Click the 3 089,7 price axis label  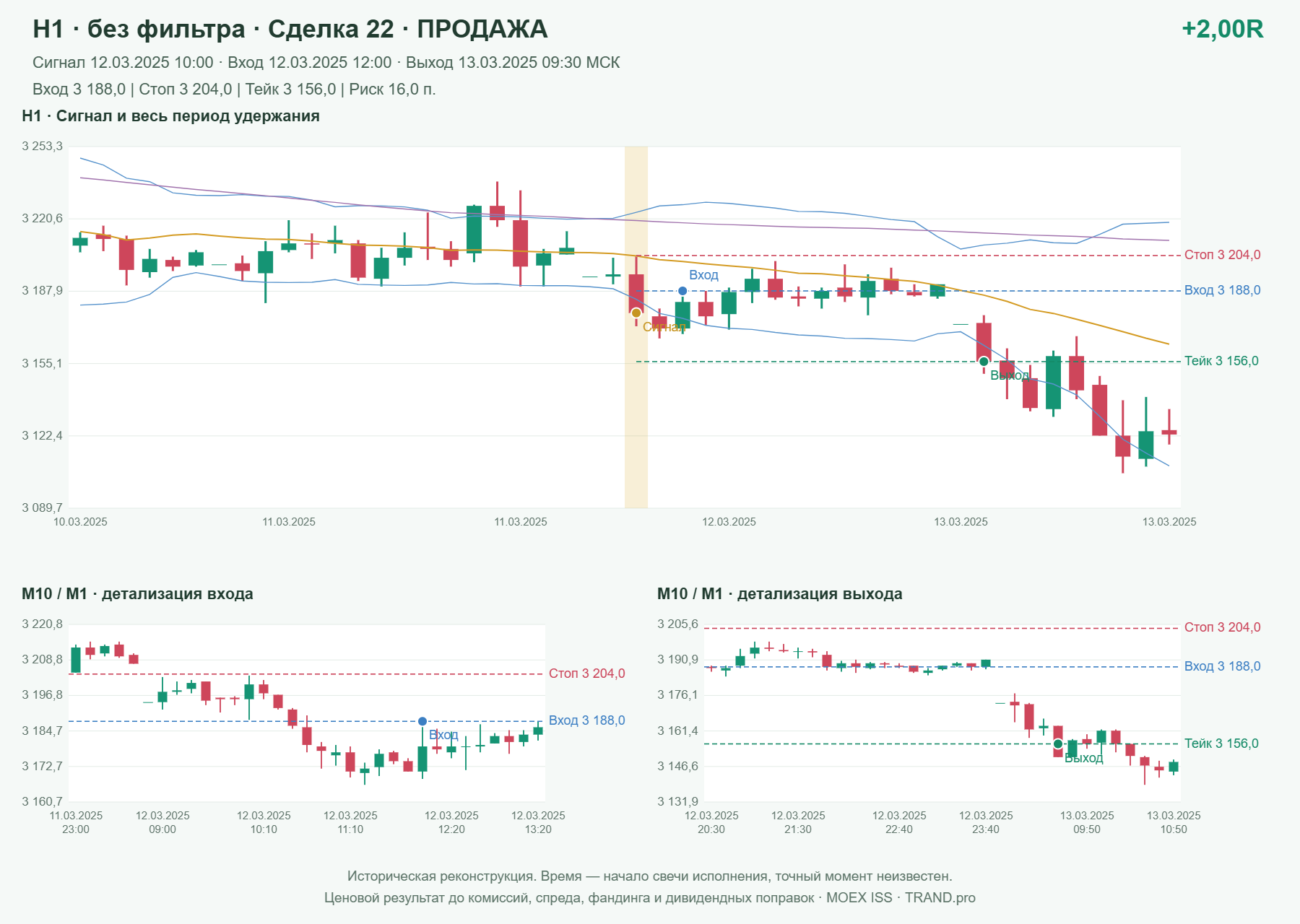coord(43,507)
